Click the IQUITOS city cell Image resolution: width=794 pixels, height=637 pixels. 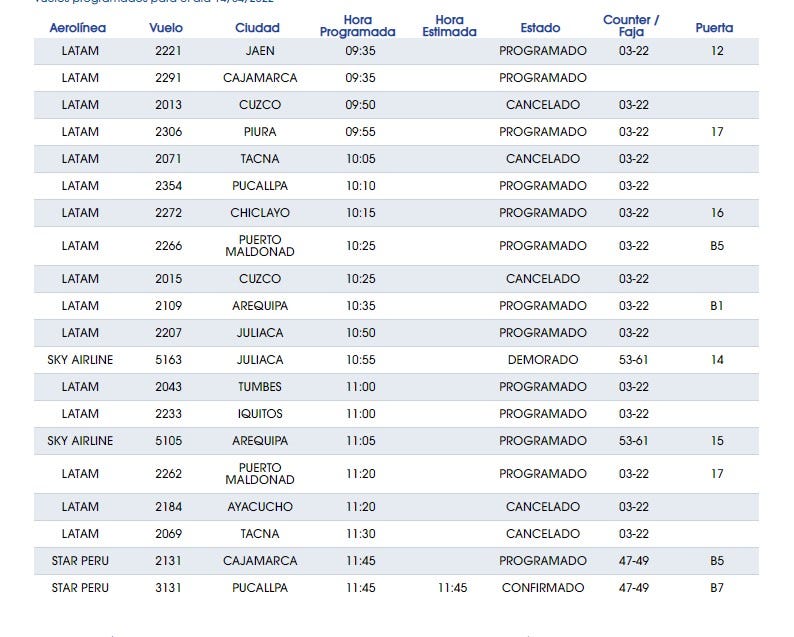pos(259,414)
